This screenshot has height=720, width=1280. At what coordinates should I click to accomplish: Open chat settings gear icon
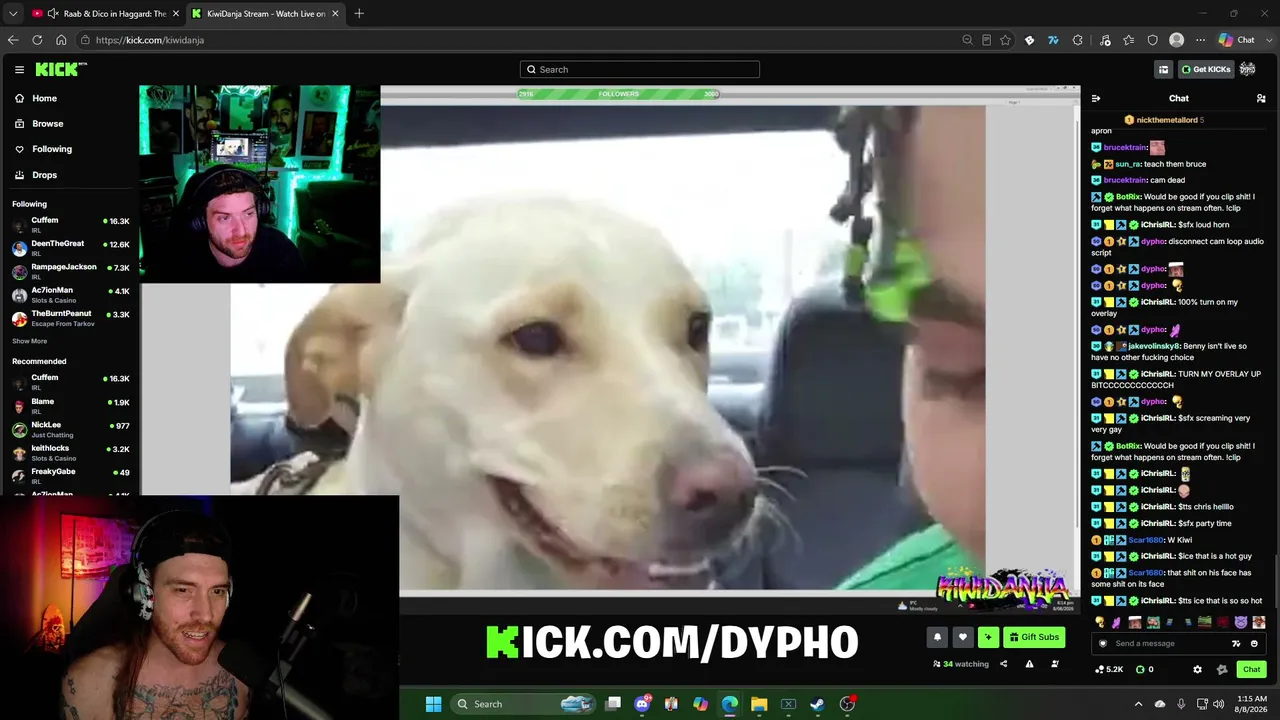1198,669
